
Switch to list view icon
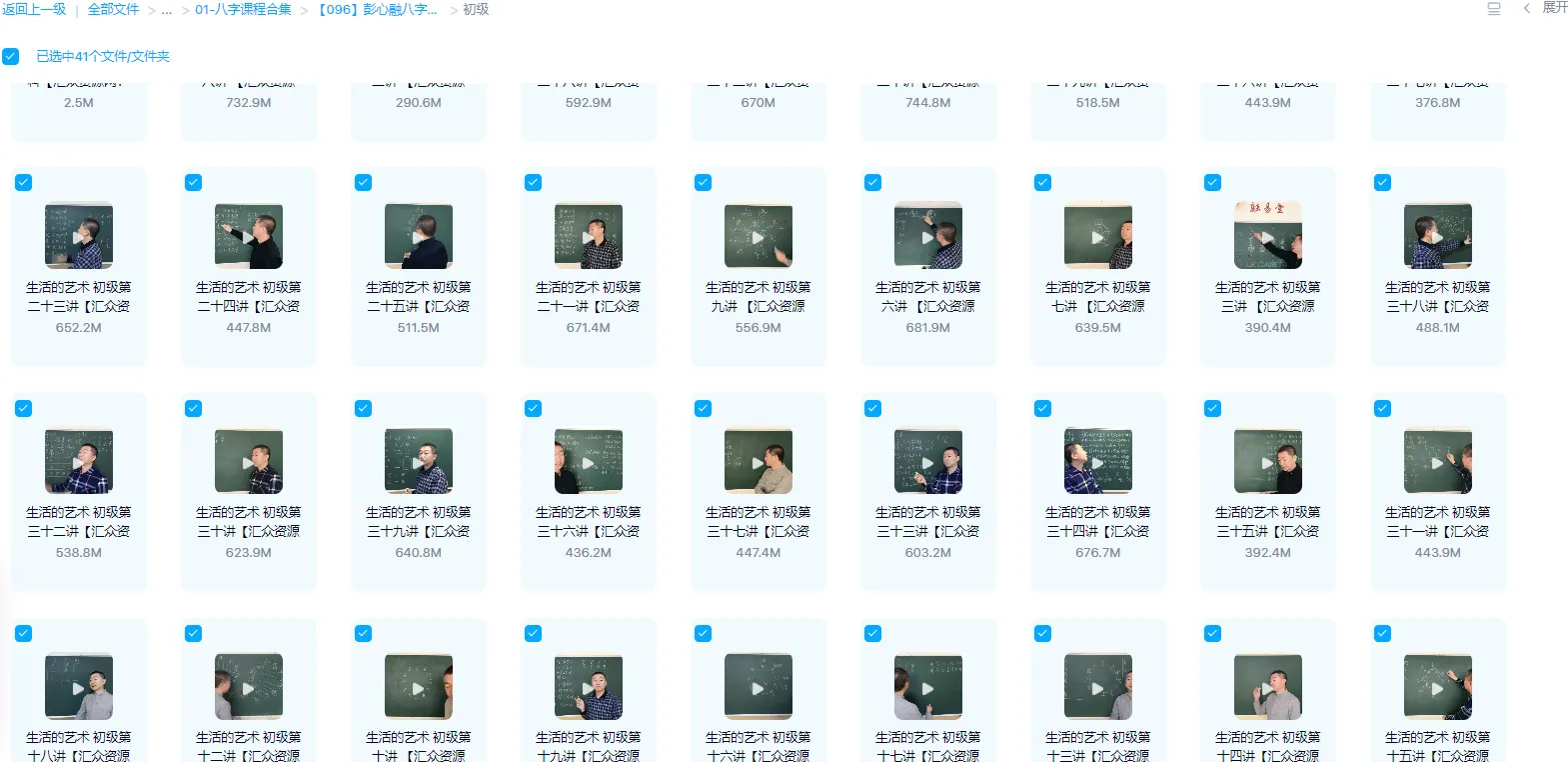[1494, 9]
